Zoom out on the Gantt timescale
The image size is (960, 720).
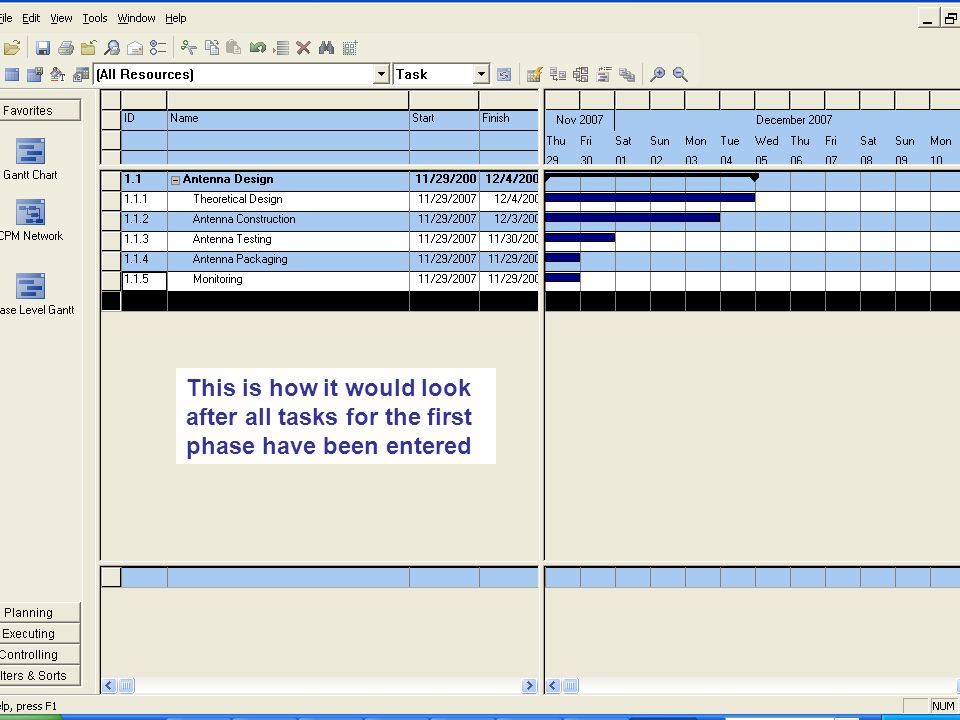pyautogui.click(x=680, y=75)
